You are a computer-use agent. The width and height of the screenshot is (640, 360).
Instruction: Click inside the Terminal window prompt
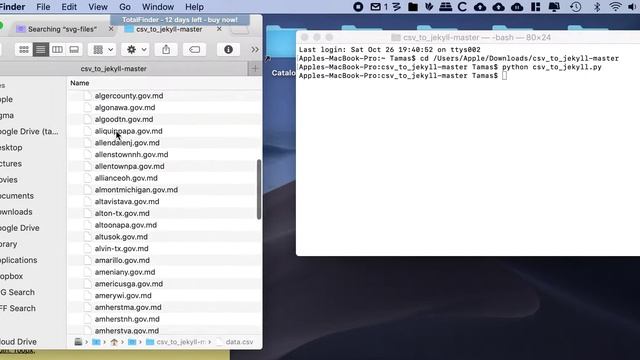tap(504, 76)
